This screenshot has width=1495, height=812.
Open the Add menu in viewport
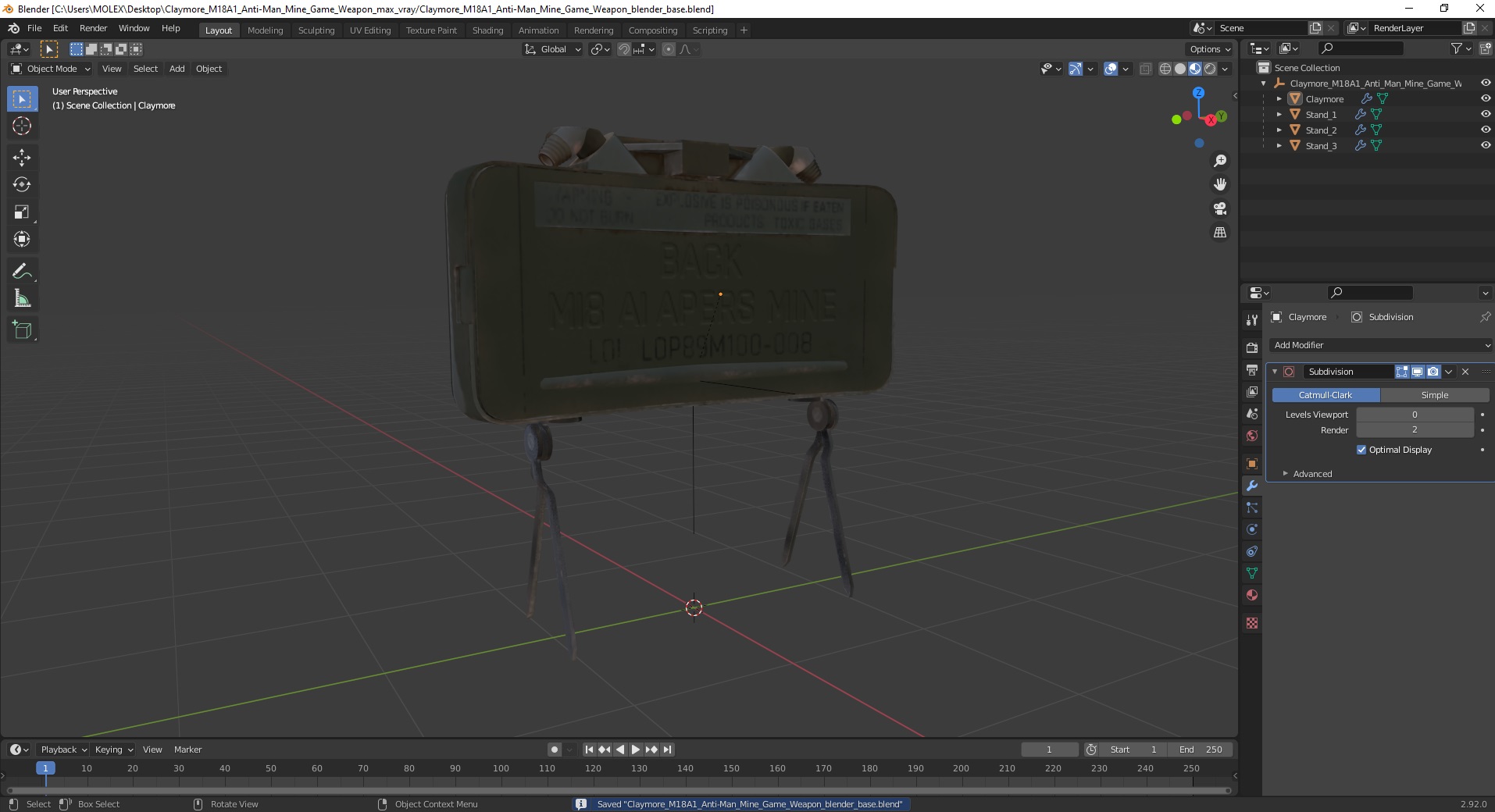pyautogui.click(x=177, y=69)
